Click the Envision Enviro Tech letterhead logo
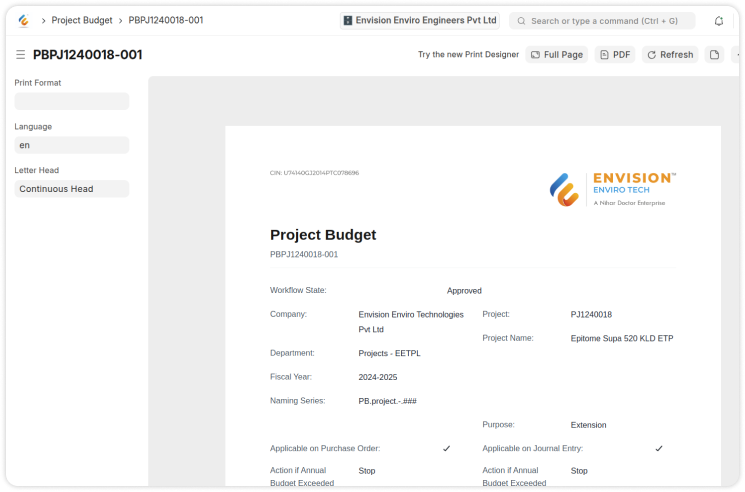745x492 pixels. click(612, 189)
